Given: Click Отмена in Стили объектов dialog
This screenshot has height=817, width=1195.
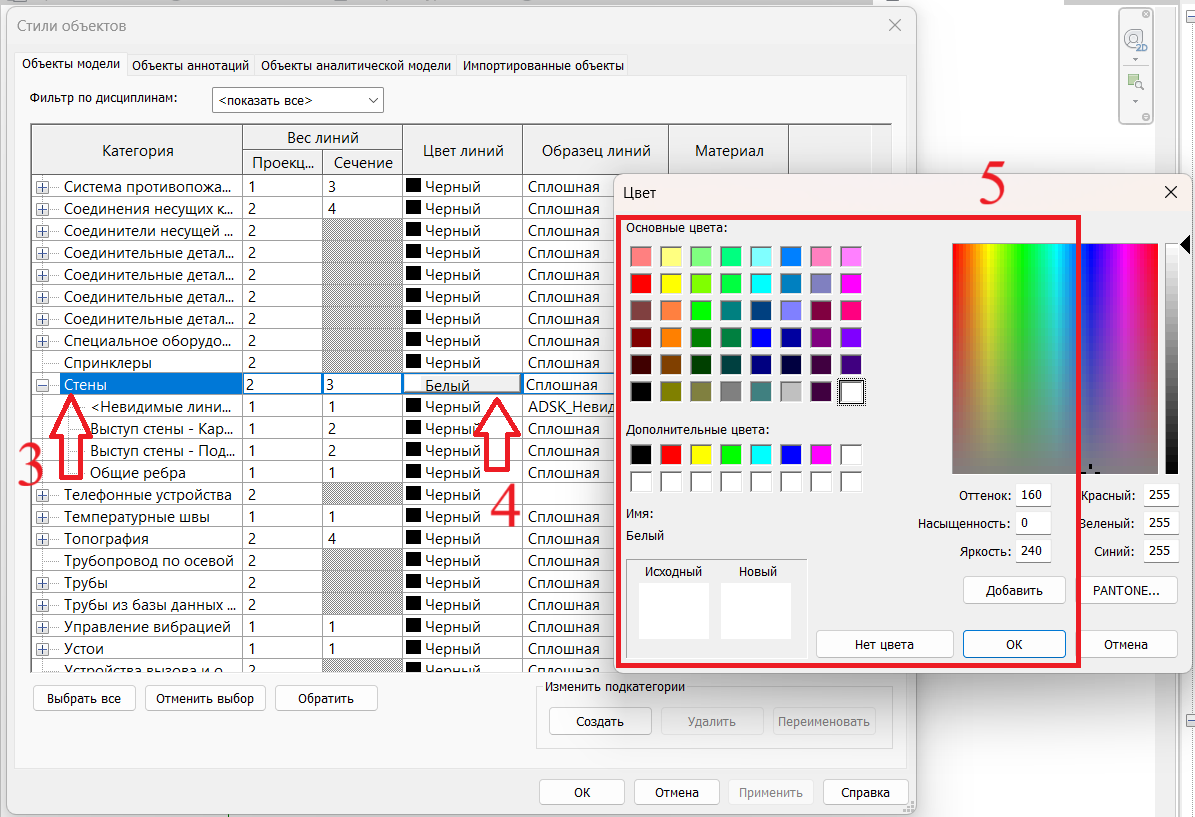Looking at the screenshot, I should tap(677, 793).
